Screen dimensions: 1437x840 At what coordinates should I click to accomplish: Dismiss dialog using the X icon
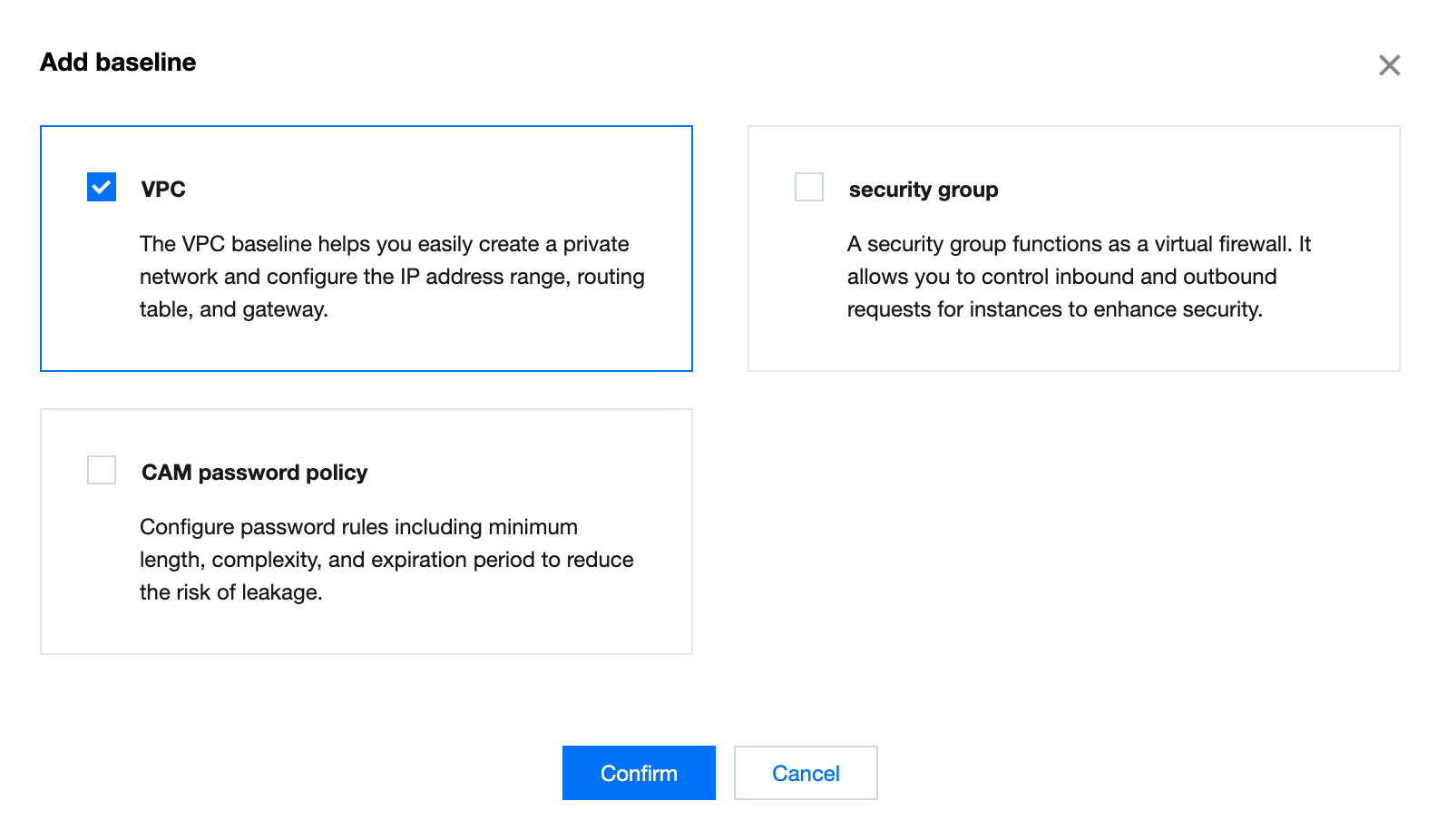(x=1389, y=65)
